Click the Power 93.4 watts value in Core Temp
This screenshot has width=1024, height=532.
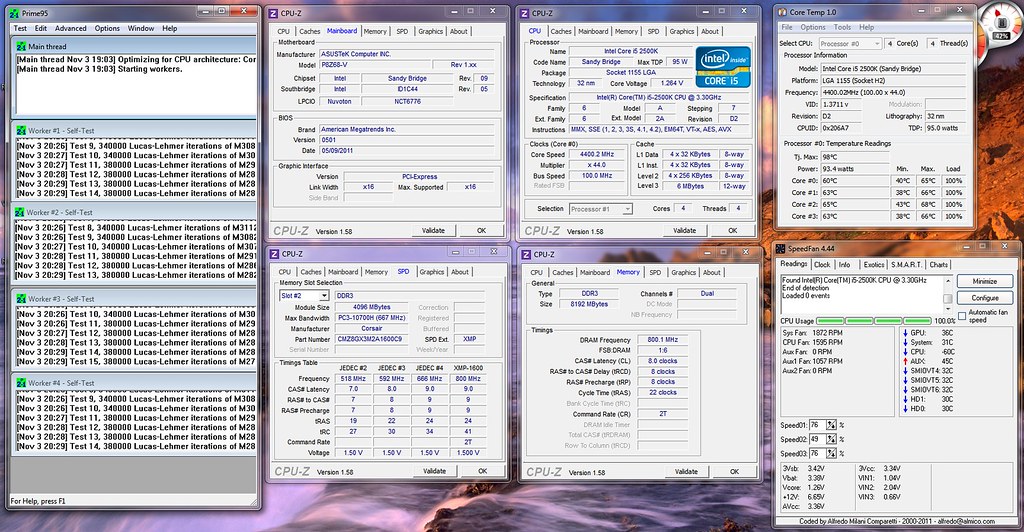tap(855, 169)
